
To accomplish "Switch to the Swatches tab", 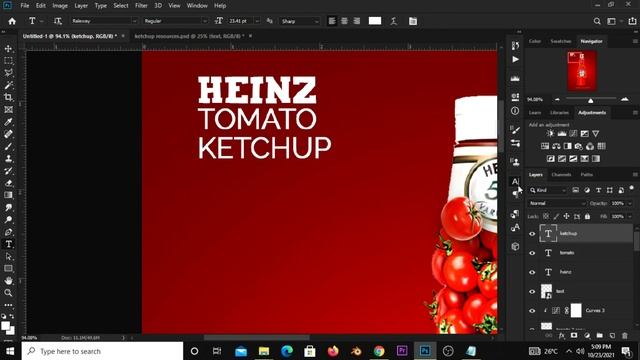I will click(x=561, y=41).
